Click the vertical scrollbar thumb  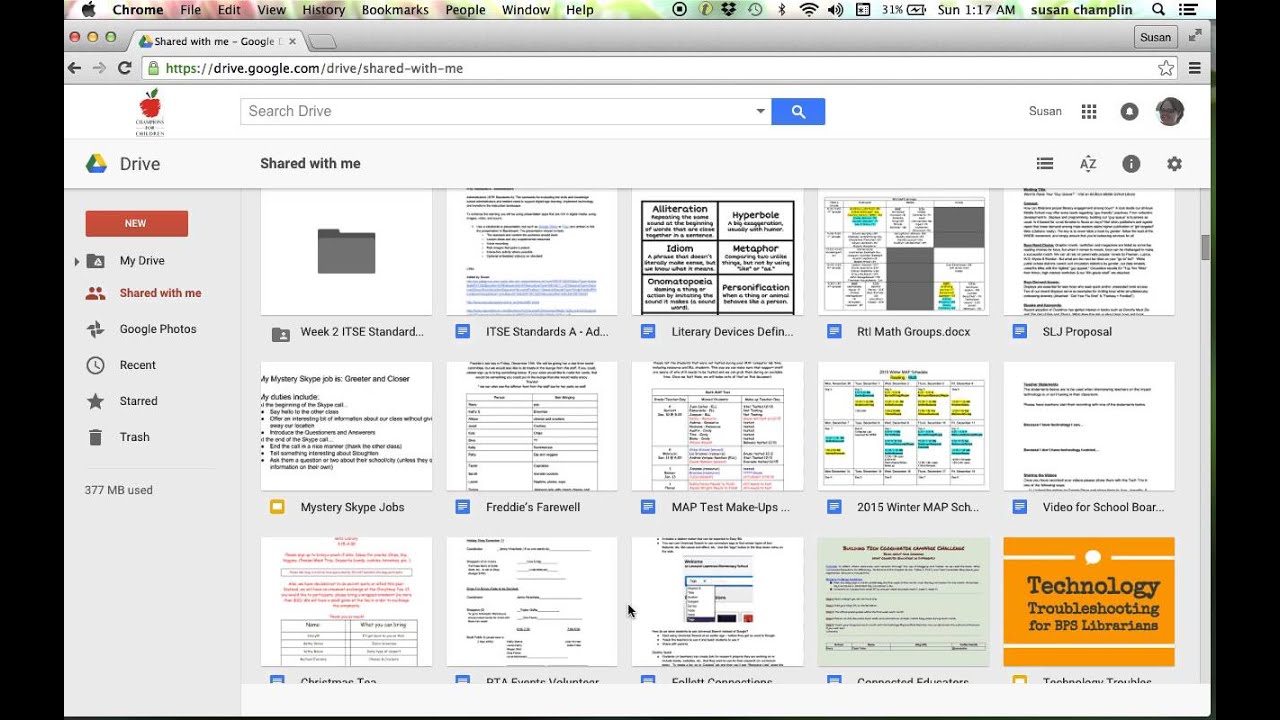(1205, 246)
